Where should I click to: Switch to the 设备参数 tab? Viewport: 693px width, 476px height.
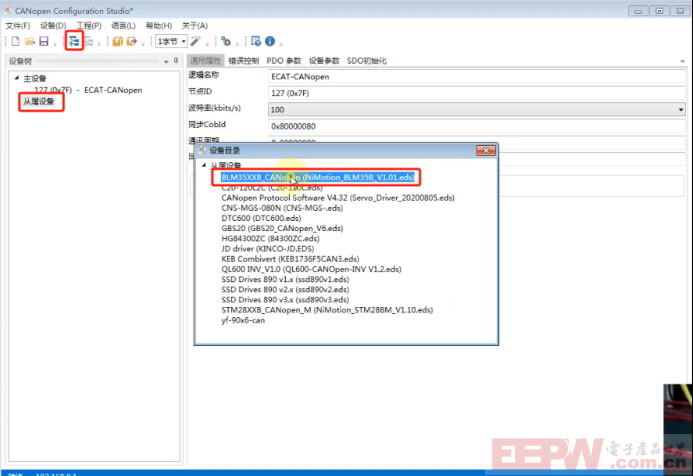click(x=324, y=61)
